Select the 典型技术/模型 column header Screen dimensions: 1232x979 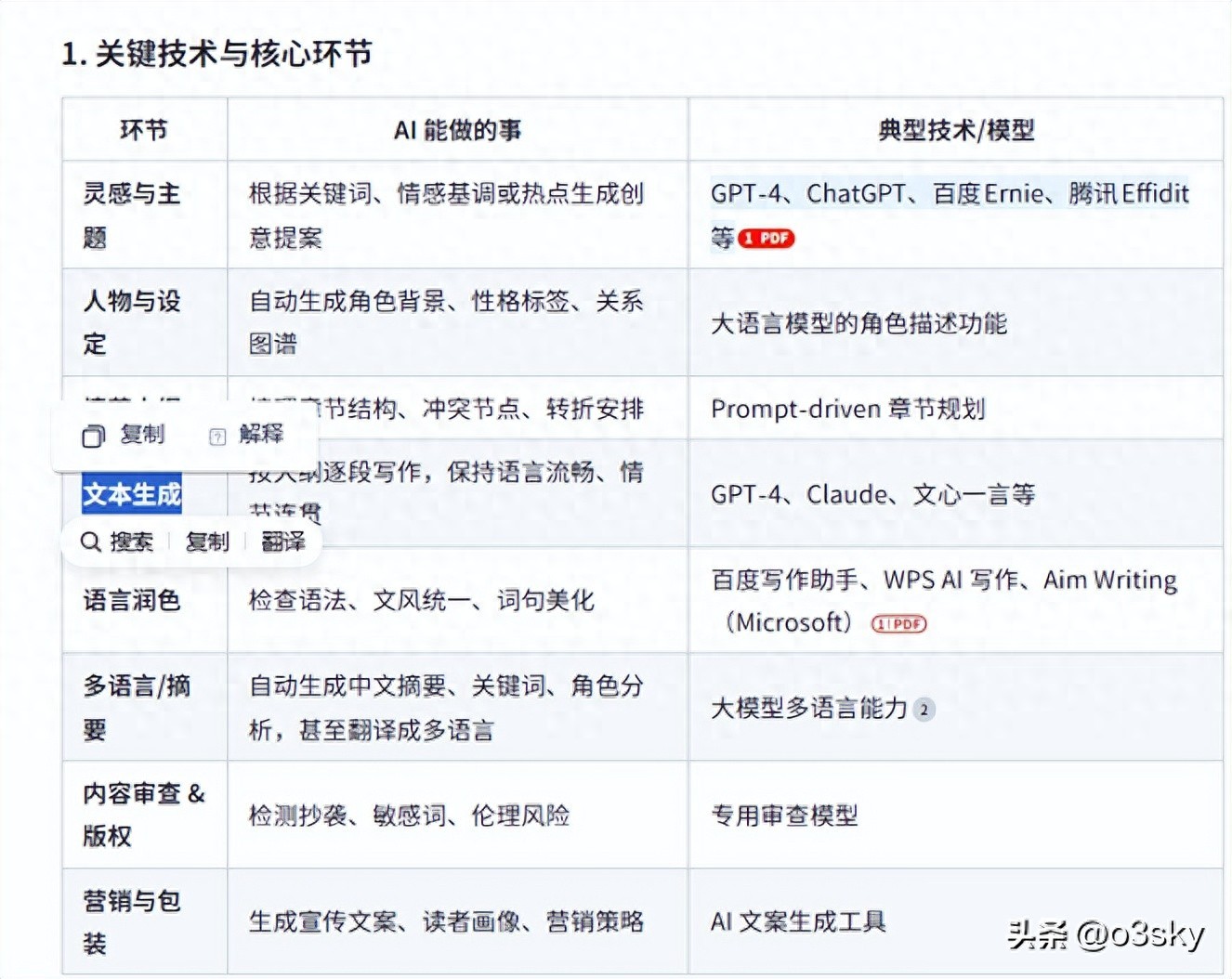[958, 130]
